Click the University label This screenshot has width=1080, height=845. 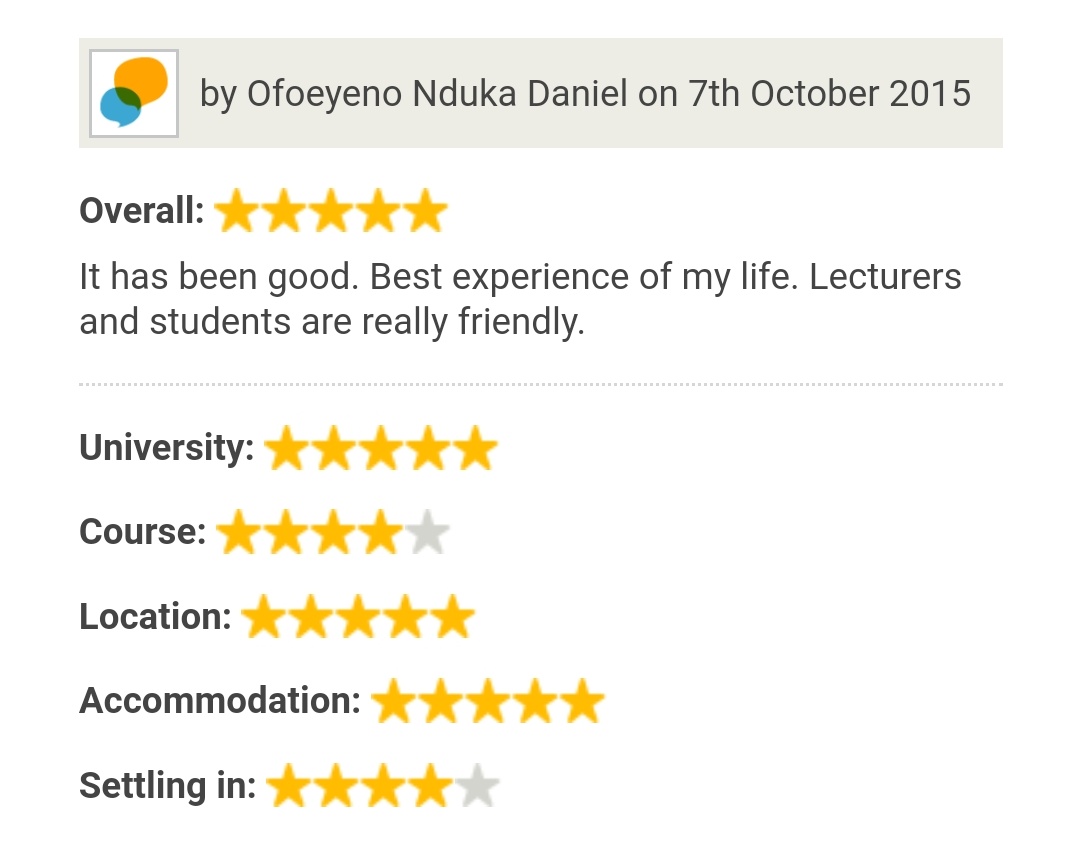pos(166,448)
